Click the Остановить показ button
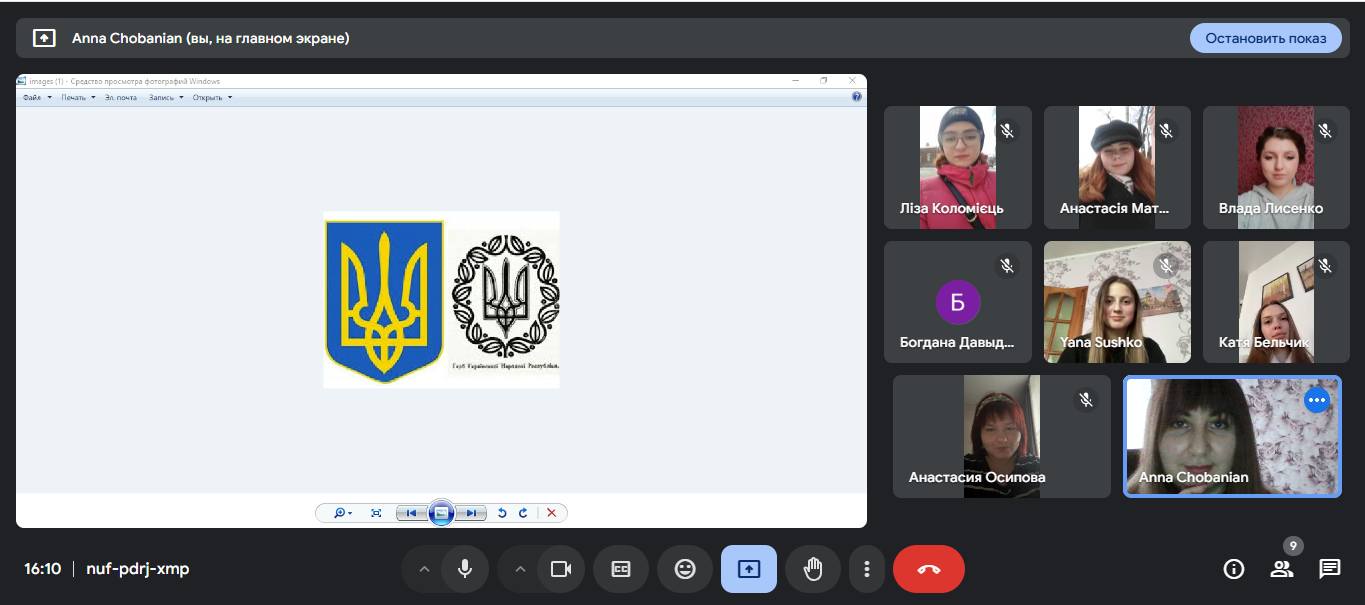This screenshot has height=605, width=1365. 1265,38
